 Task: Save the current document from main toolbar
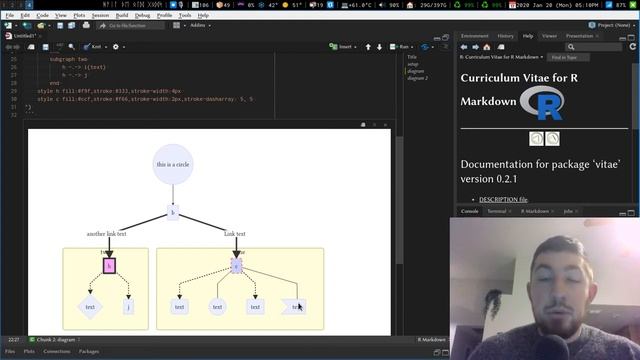[x=60, y=25]
